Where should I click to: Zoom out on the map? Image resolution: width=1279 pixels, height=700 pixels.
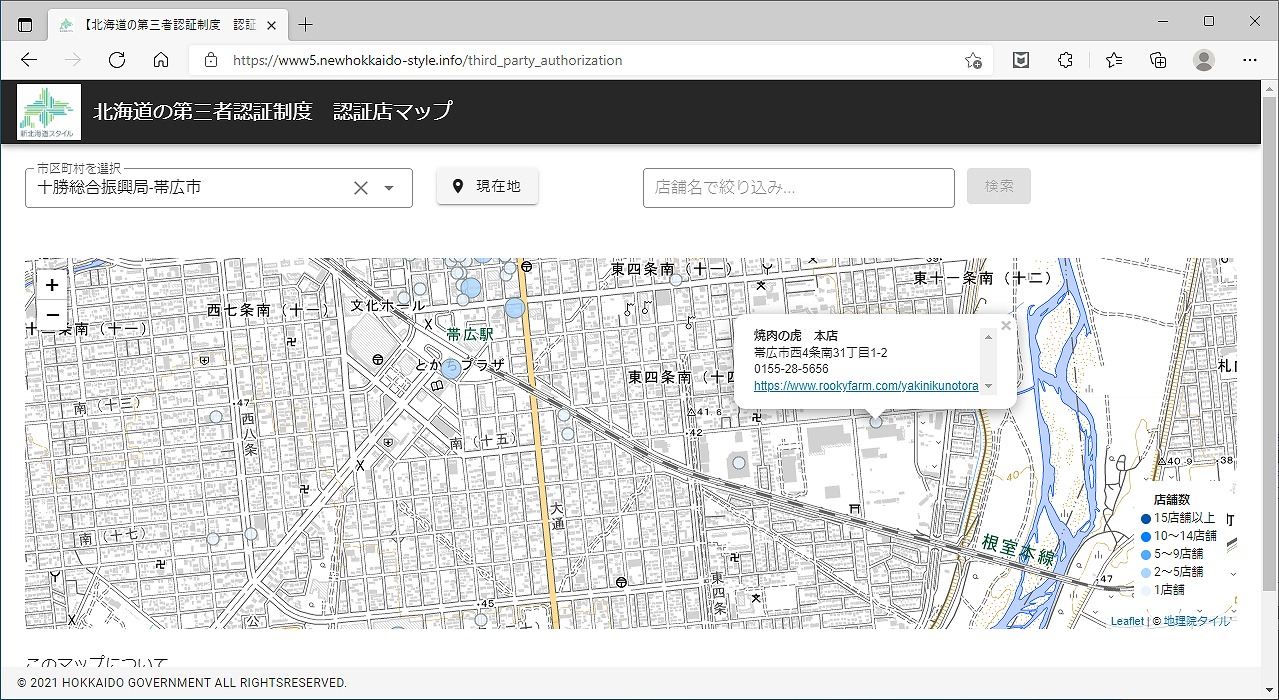click(52, 315)
